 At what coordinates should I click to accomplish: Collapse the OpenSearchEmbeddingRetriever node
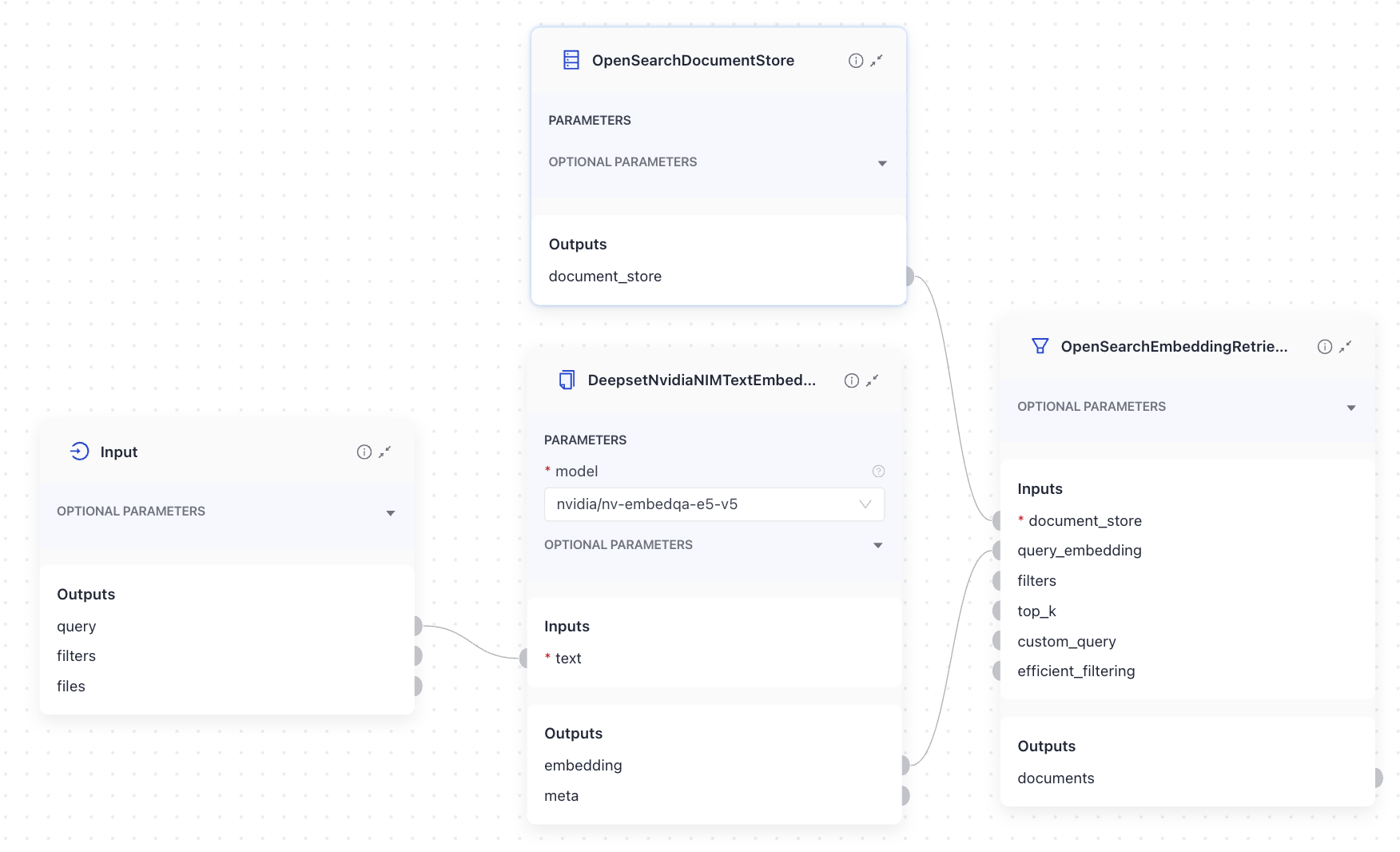point(1347,346)
